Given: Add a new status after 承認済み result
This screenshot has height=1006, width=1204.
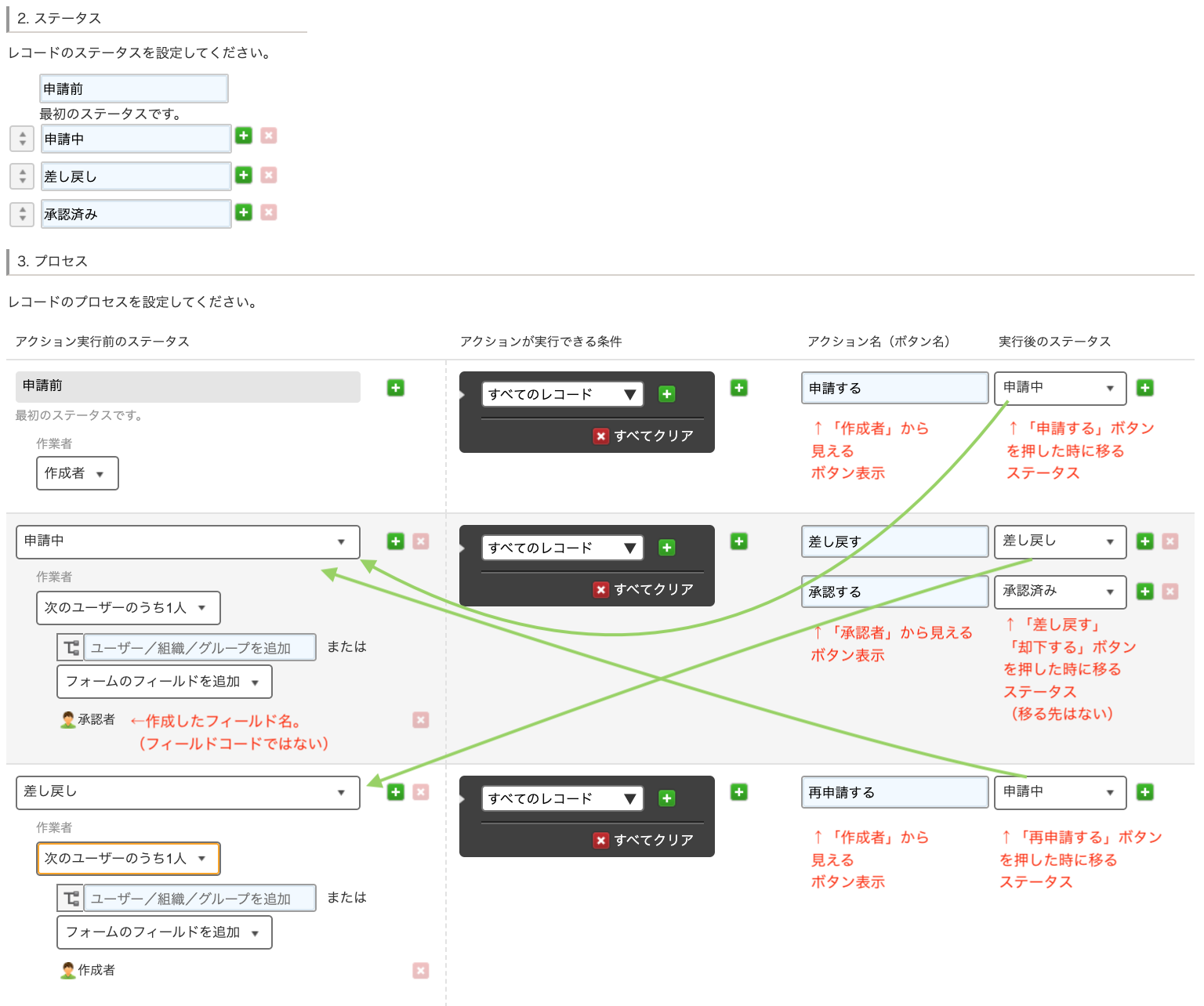Looking at the screenshot, I should 1144,592.
